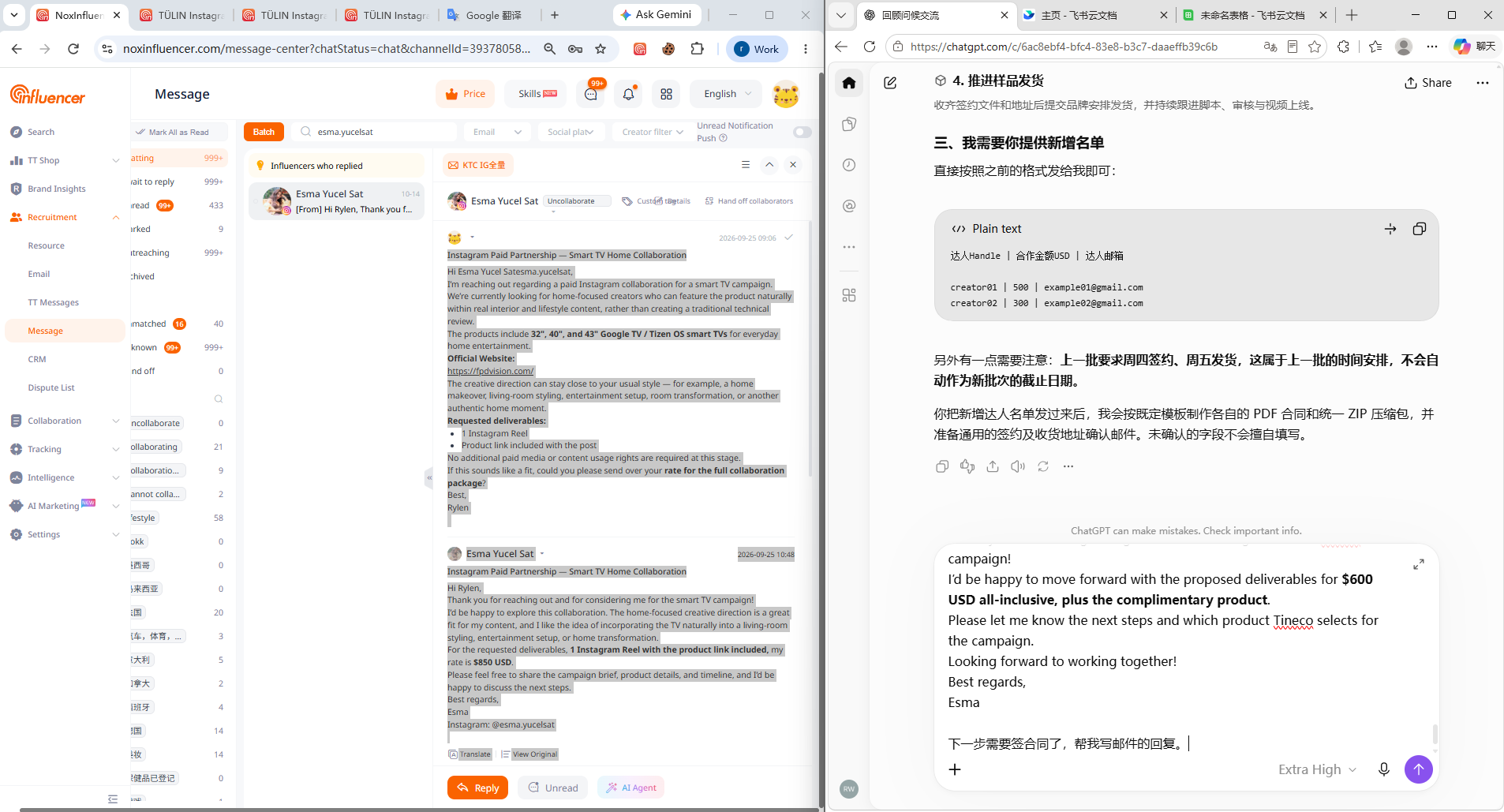
Task: Open the ChatGPT conversation more options menu
Action: (x=1483, y=83)
